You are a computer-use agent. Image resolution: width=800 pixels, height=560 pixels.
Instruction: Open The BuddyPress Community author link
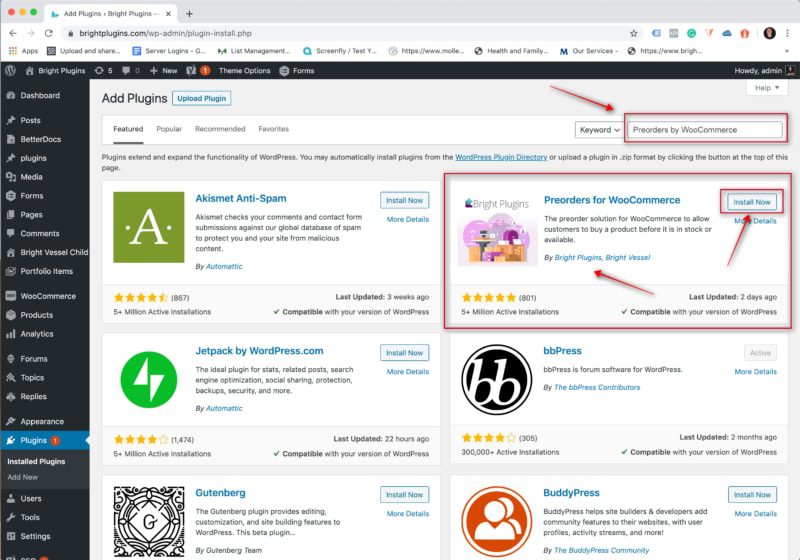pyautogui.click(x=602, y=550)
